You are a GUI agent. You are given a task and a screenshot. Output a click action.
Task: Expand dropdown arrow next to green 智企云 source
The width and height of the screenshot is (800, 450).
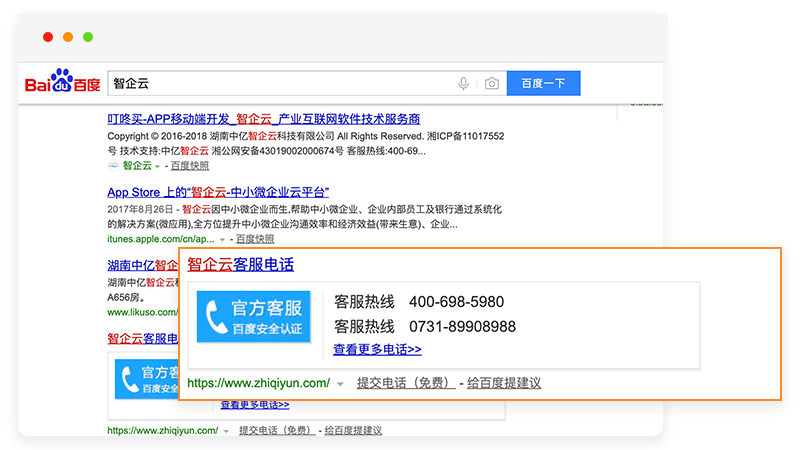pos(157,166)
